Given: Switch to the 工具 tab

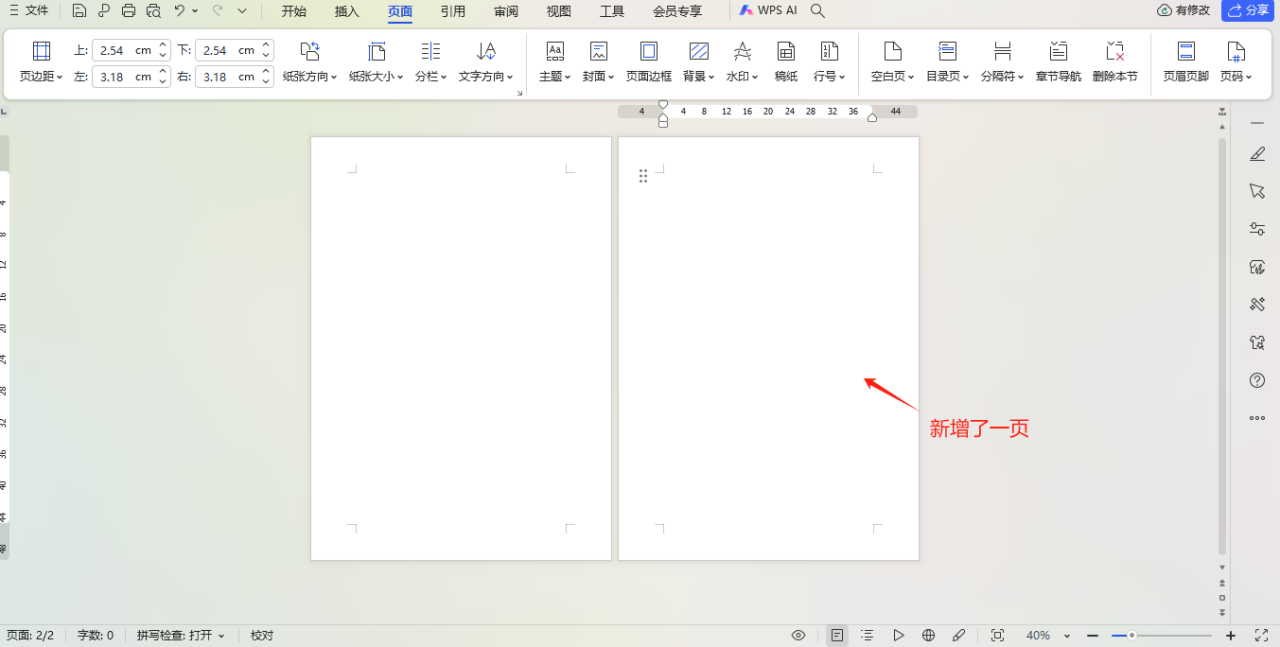Looking at the screenshot, I should pos(612,11).
